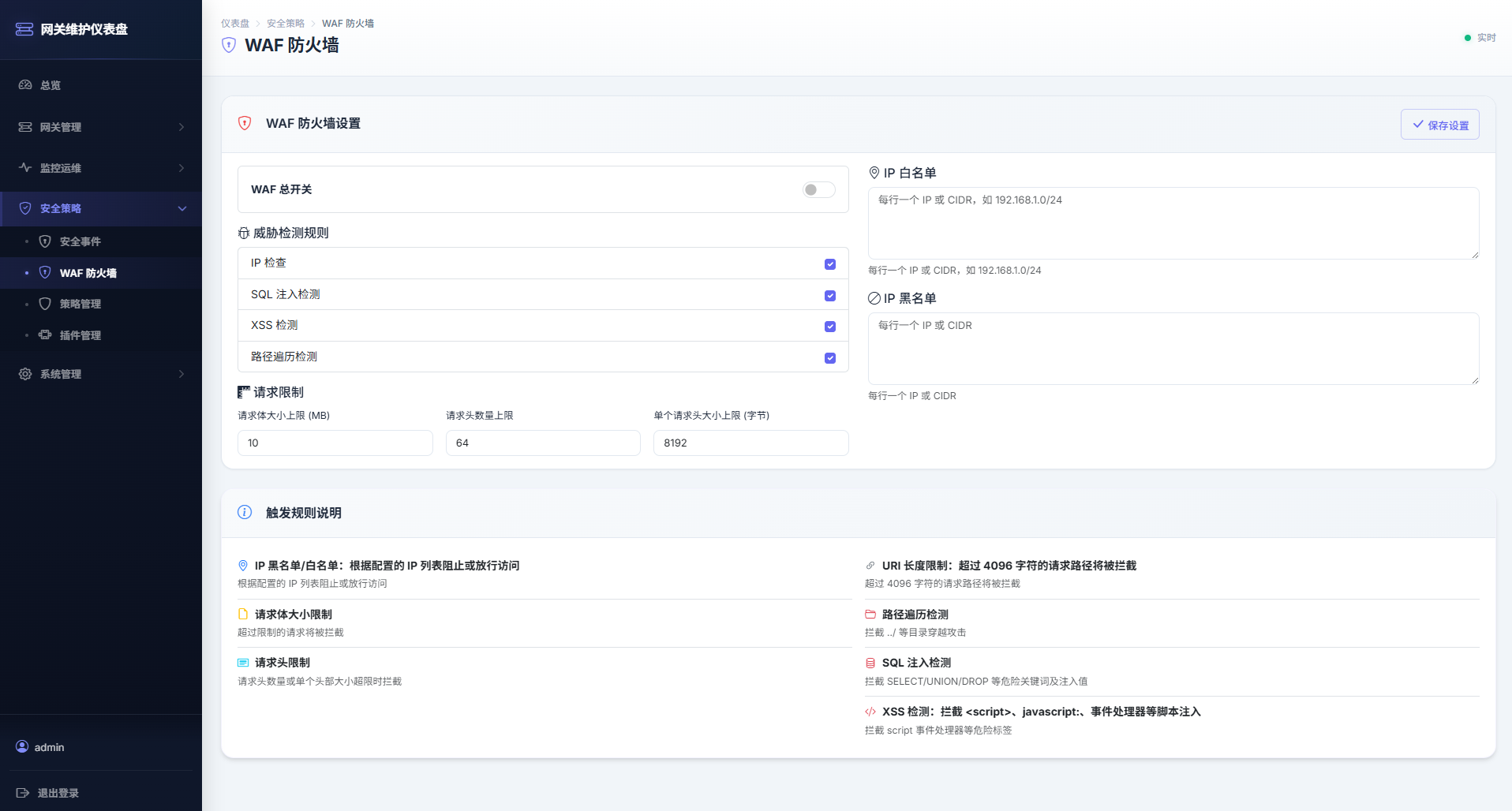
Task: Click the WAF 防火墙 breadcrumb text
Action: point(348,24)
